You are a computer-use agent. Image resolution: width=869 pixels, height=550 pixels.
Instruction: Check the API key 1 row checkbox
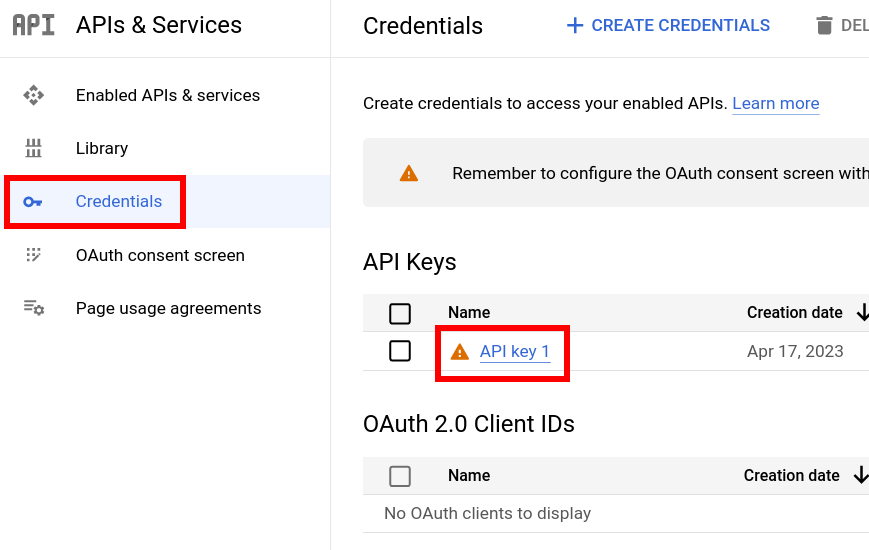point(400,351)
